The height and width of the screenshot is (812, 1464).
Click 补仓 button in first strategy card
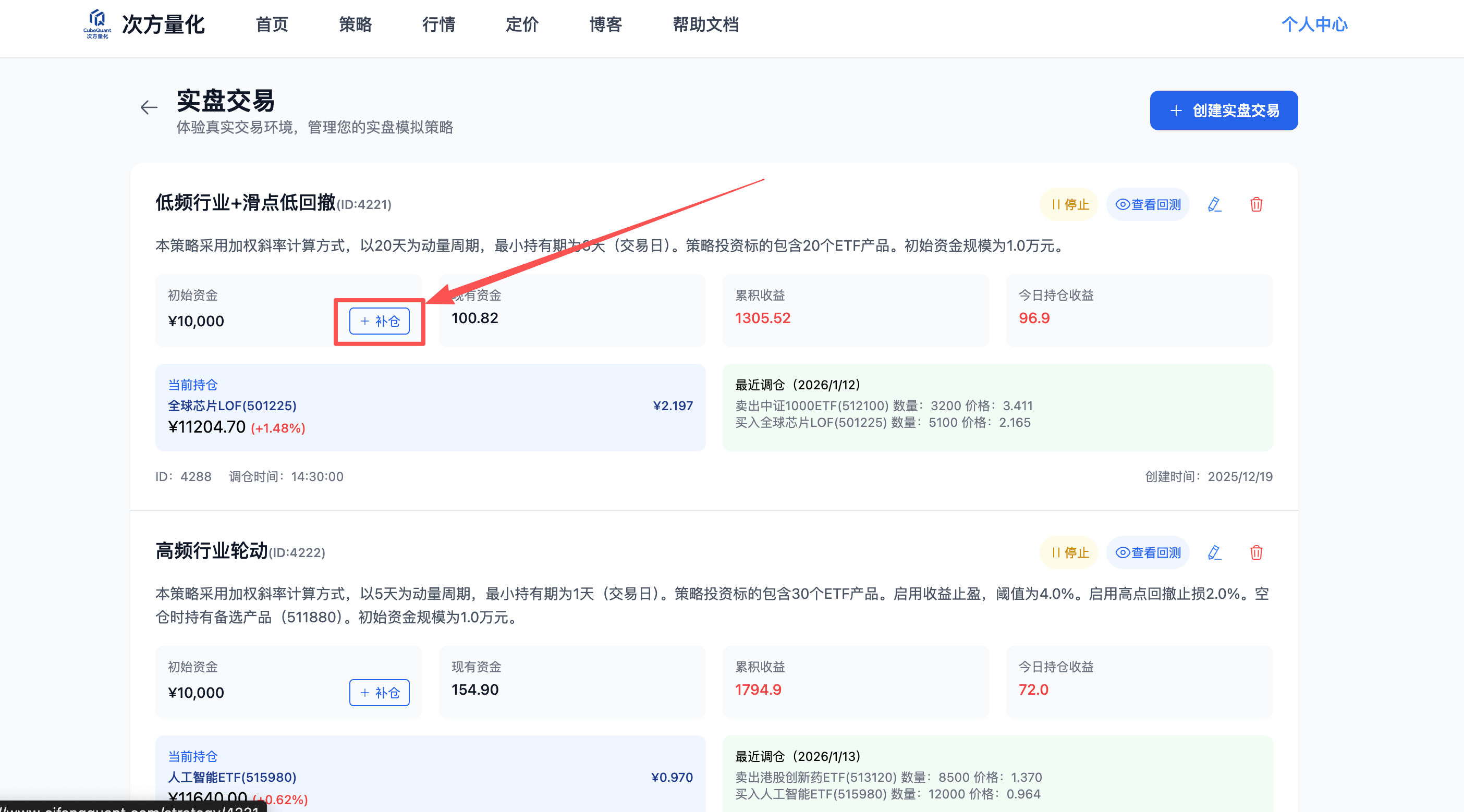pos(379,321)
